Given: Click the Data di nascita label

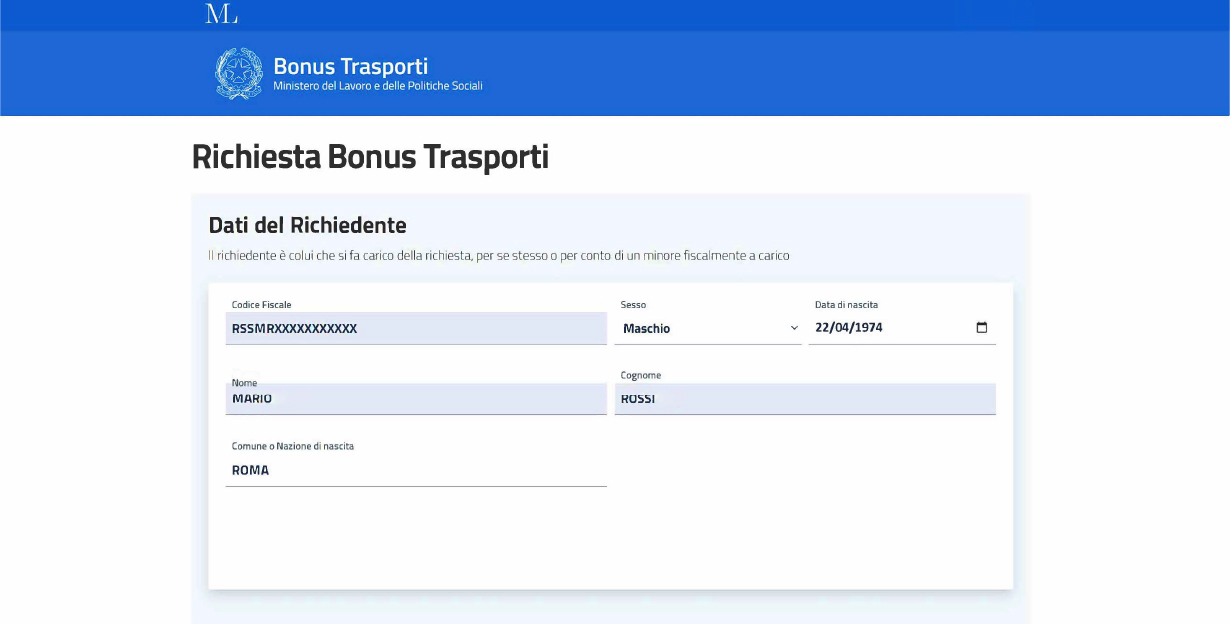Looking at the screenshot, I should tap(846, 304).
